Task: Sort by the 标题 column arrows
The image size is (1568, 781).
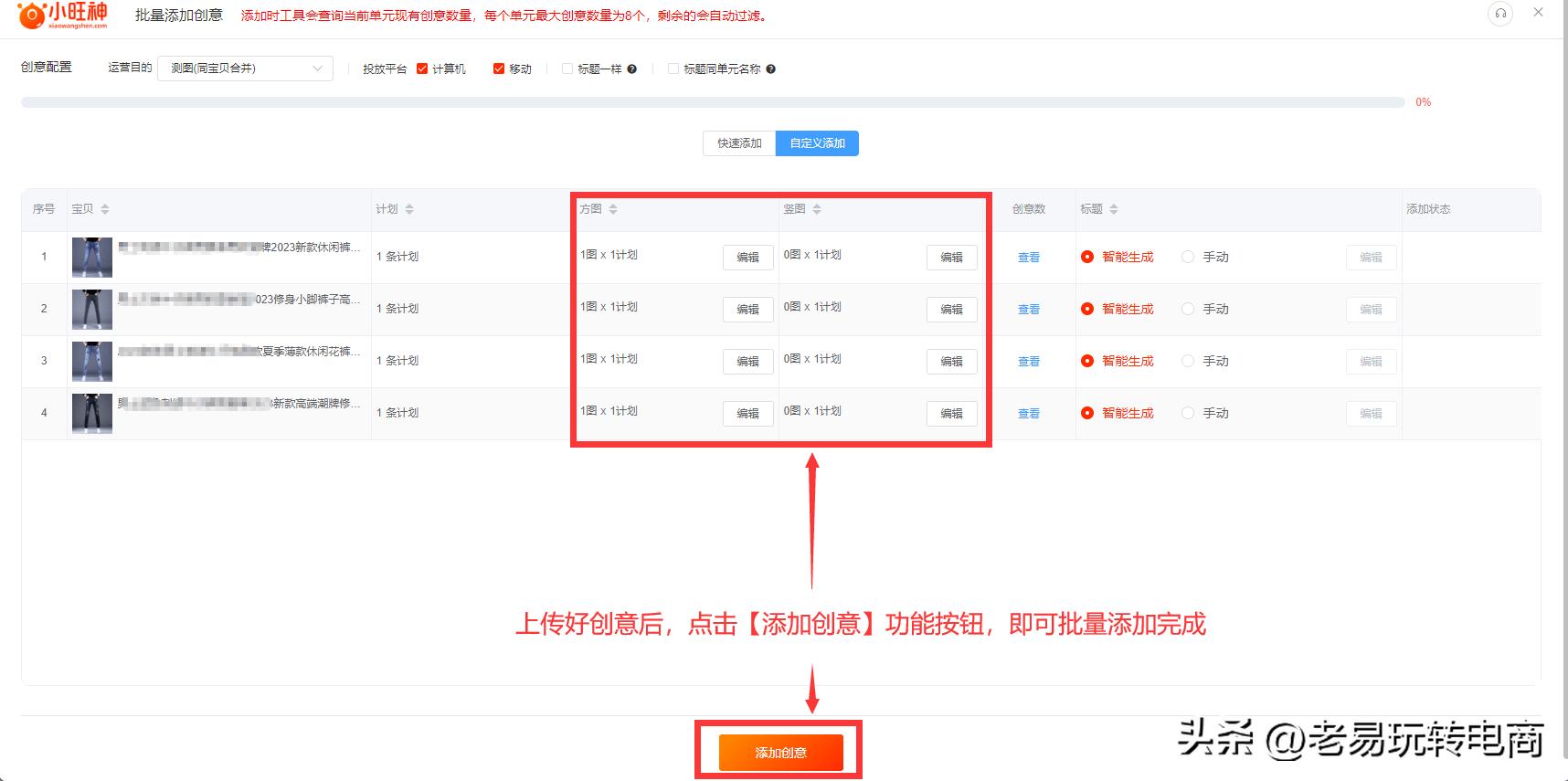Action: click(x=1113, y=209)
